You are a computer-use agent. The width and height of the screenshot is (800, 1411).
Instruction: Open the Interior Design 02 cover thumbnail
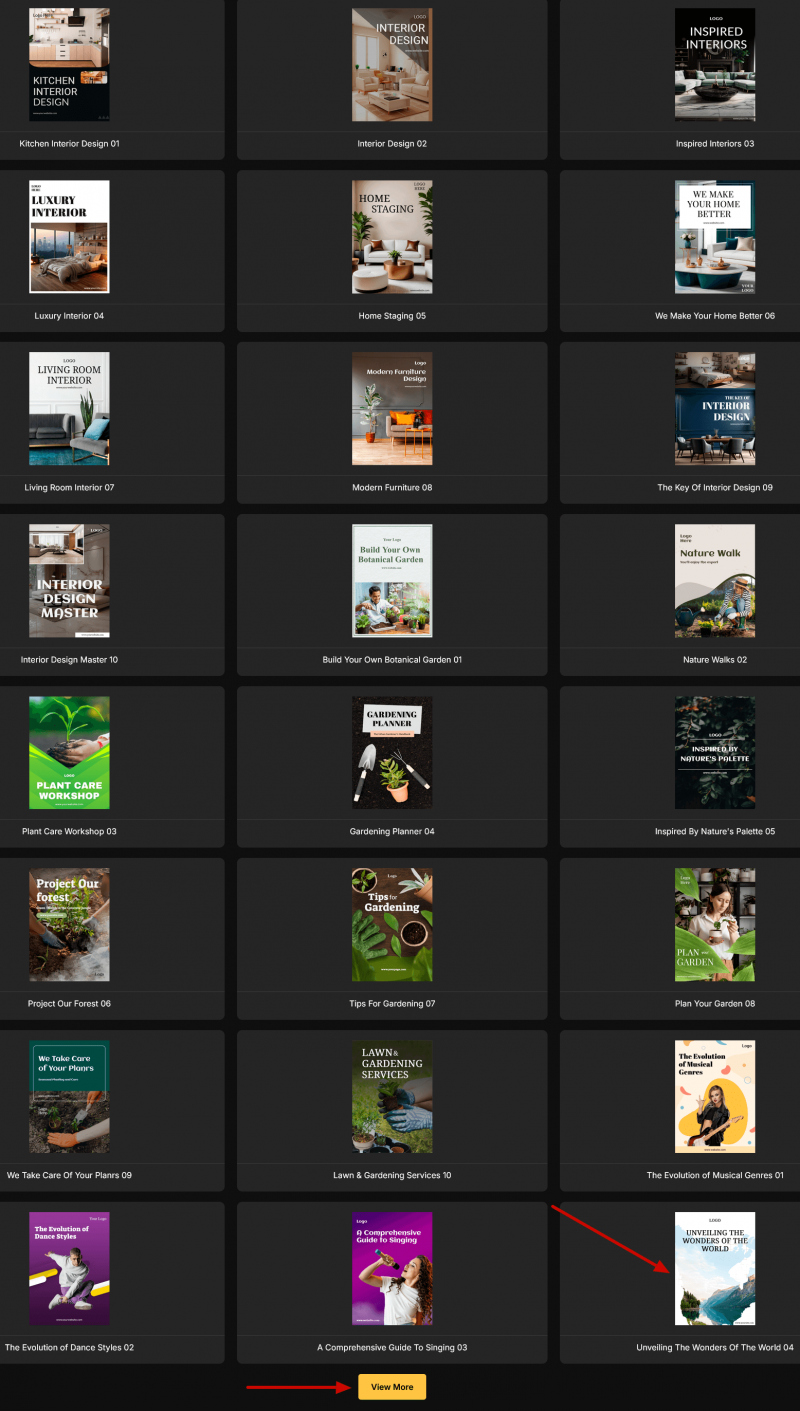tap(392, 65)
